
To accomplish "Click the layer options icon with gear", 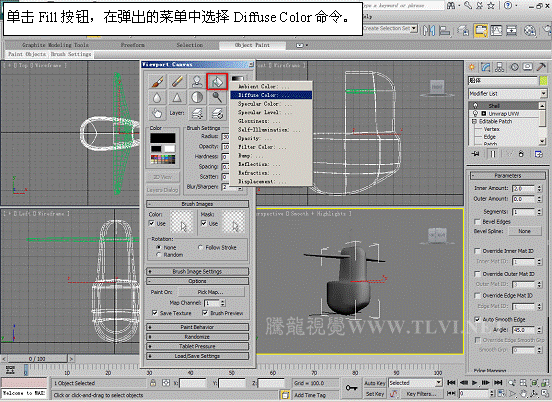I will [217, 113].
